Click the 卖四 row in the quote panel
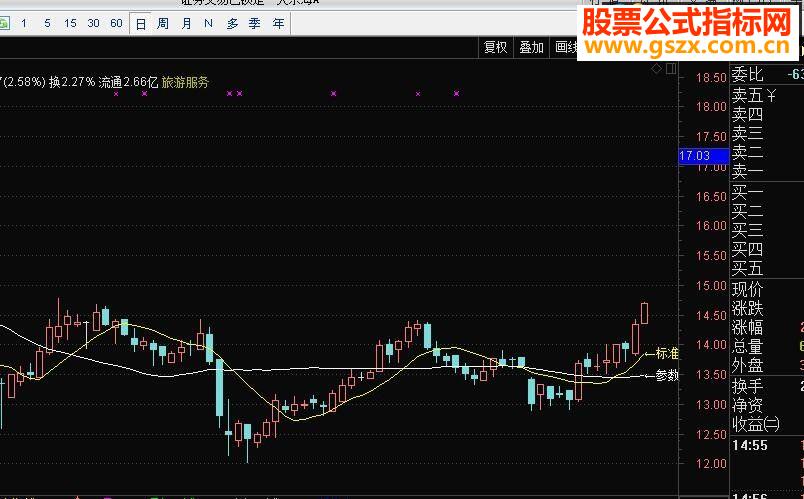This screenshot has height=499, width=804. pos(748,114)
